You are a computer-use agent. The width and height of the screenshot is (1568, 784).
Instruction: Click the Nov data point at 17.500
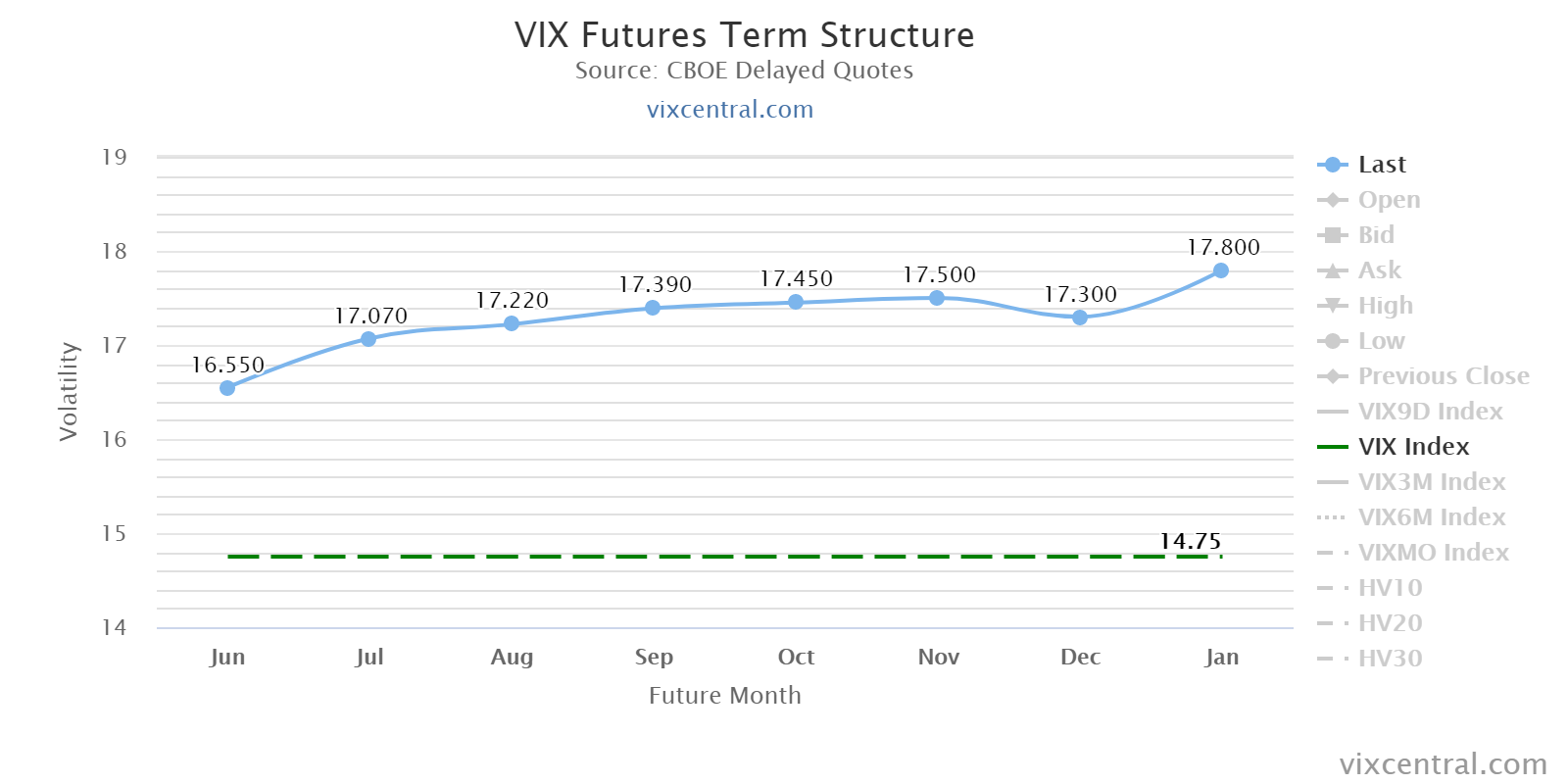(x=937, y=298)
